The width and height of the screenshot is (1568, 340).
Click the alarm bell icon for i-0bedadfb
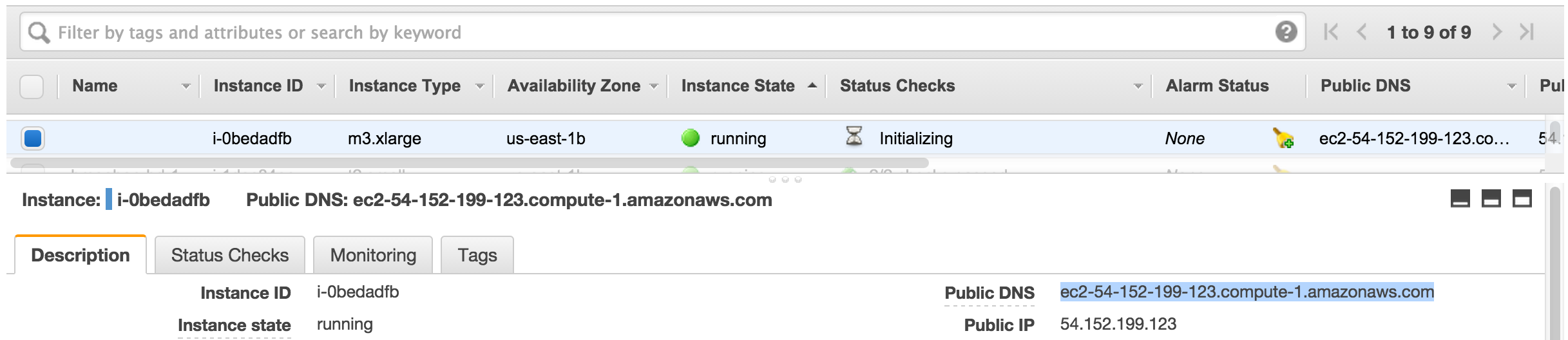[1283, 138]
